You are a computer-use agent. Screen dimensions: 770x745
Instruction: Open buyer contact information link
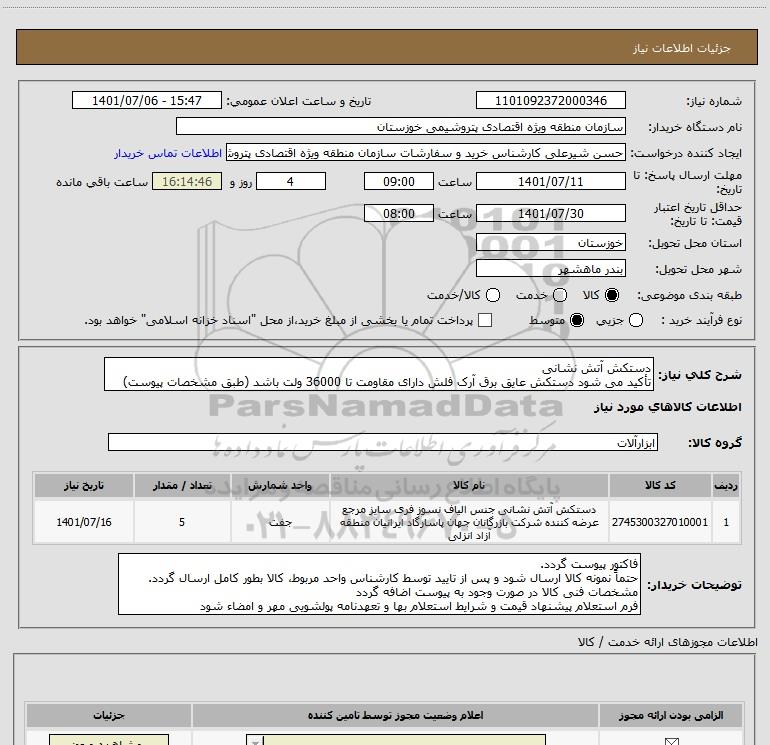[x=168, y=154]
